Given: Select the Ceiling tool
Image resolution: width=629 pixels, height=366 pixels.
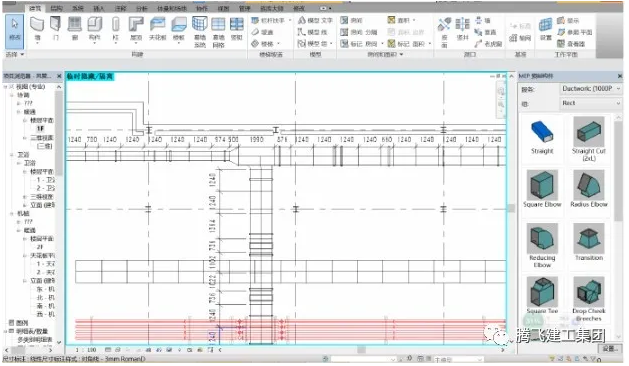Looking at the screenshot, I should [158, 29].
